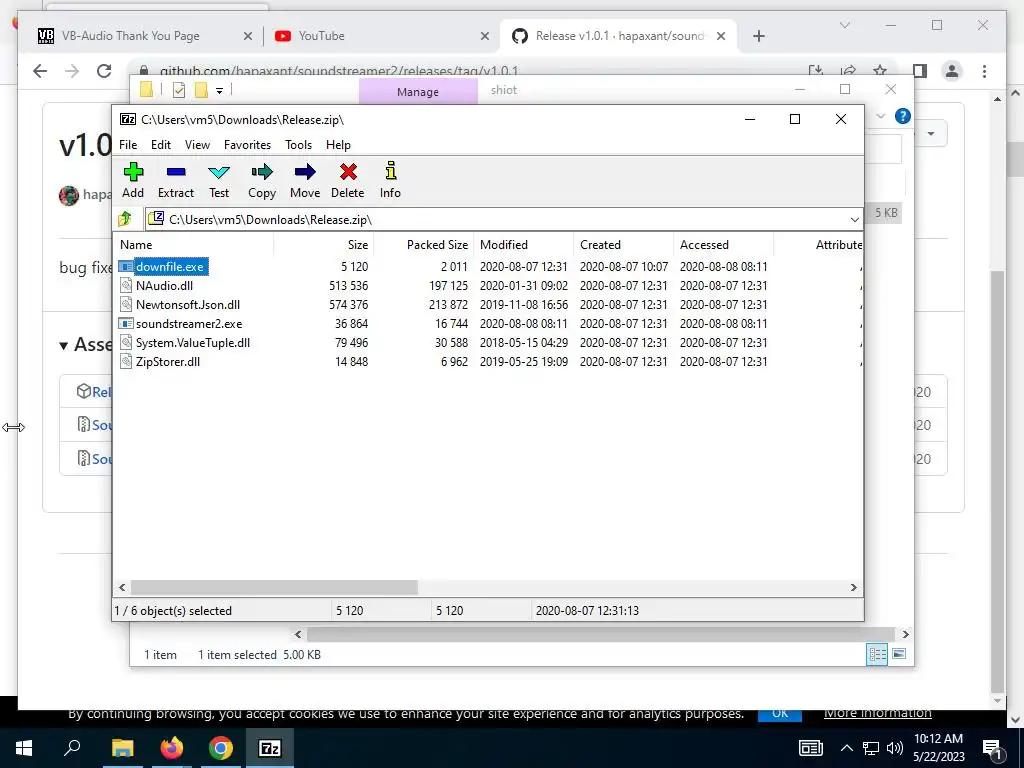Screen dimensions: 1024x768
Task: Switch to the YouTube browser tab
Action: click(321, 36)
